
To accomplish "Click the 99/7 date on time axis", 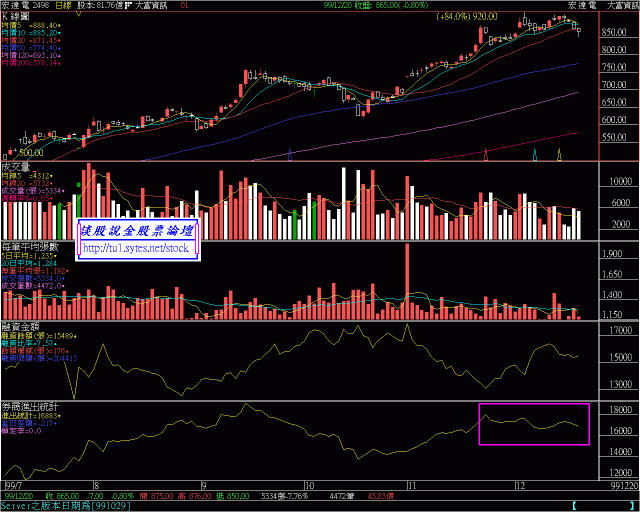I will [x=13, y=486].
